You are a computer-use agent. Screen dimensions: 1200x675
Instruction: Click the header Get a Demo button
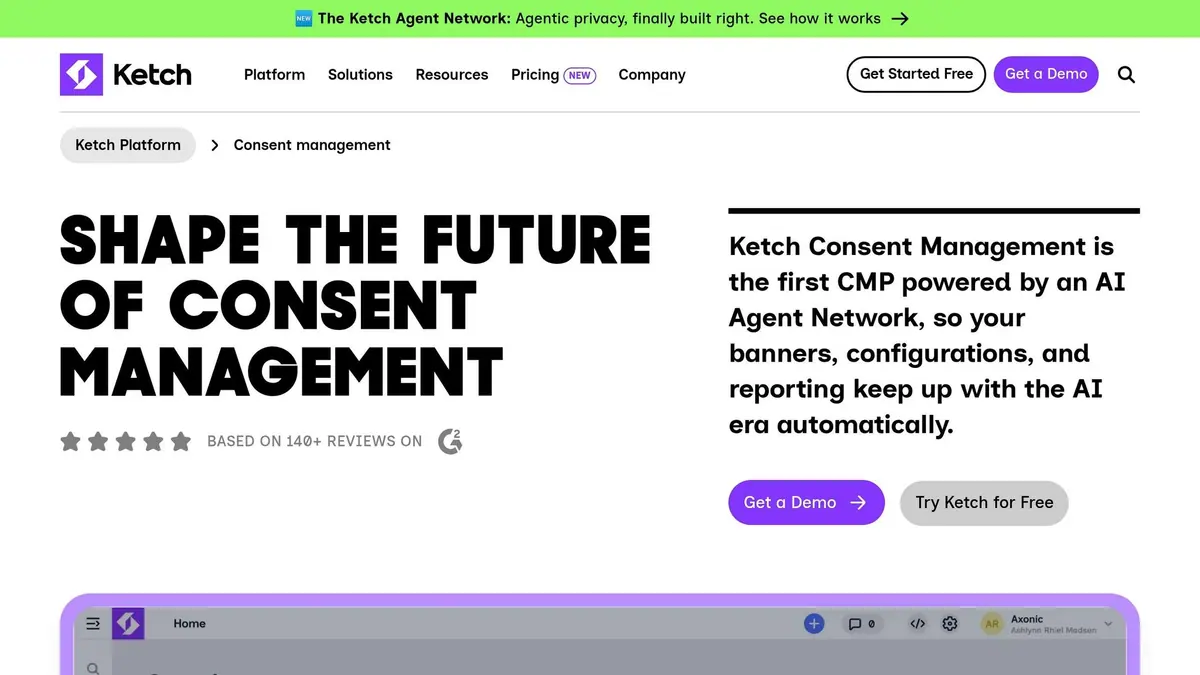pos(1046,74)
